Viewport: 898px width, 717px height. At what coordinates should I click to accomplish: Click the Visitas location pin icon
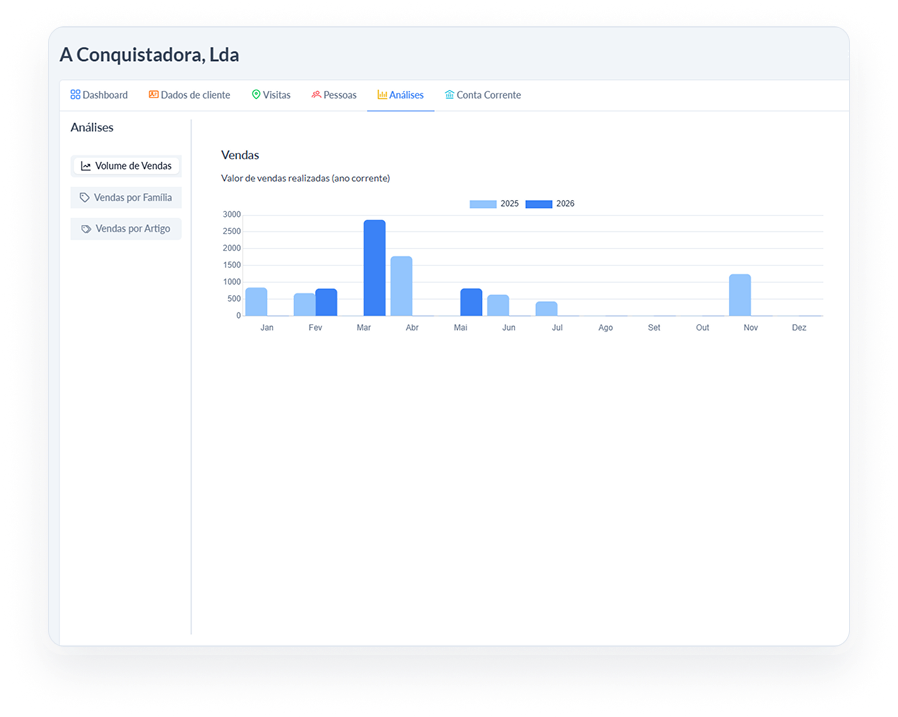tap(256, 94)
